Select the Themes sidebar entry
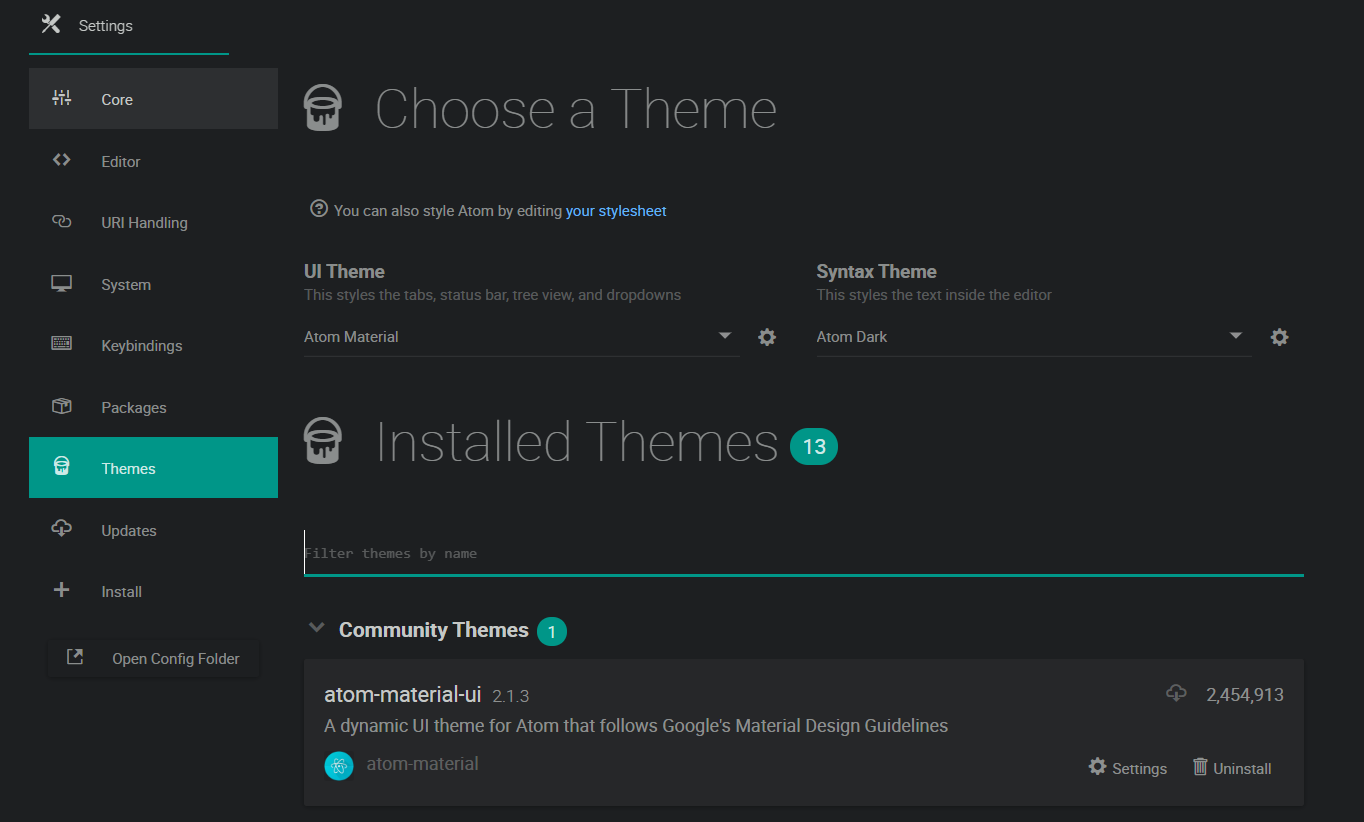Screen dimensions: 1364x822 (x=153, y=468)
